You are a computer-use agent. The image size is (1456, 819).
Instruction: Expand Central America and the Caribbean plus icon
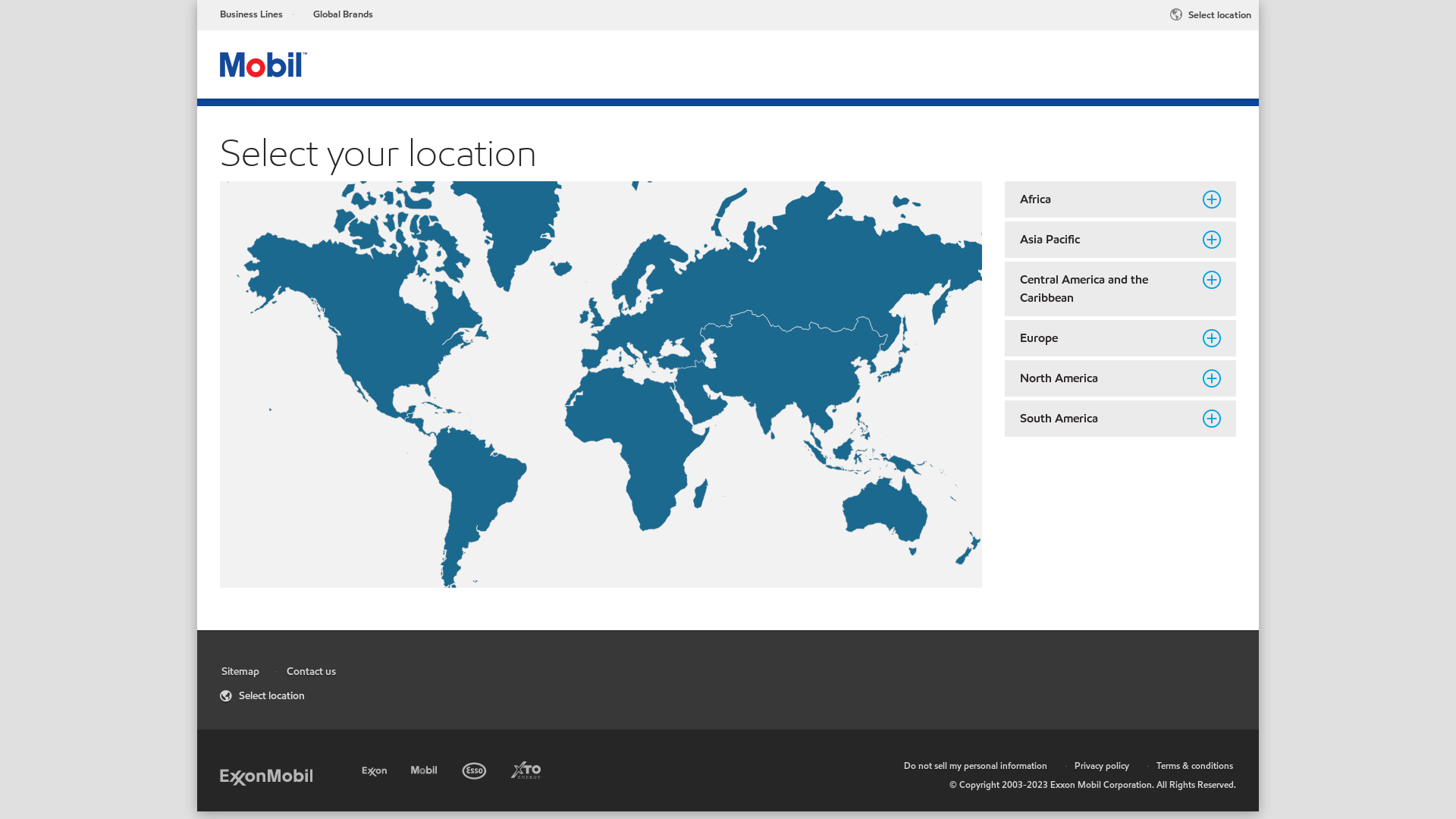tap(1212, 280)
